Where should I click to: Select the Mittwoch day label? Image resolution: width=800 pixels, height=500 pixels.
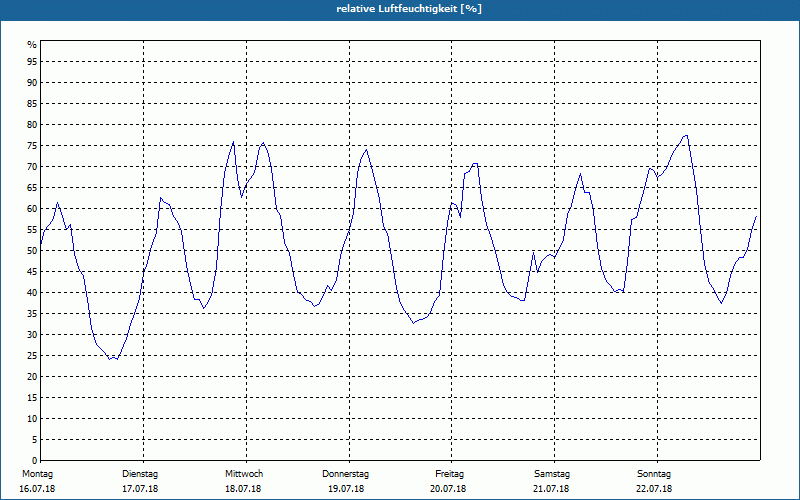coord(244,474)
